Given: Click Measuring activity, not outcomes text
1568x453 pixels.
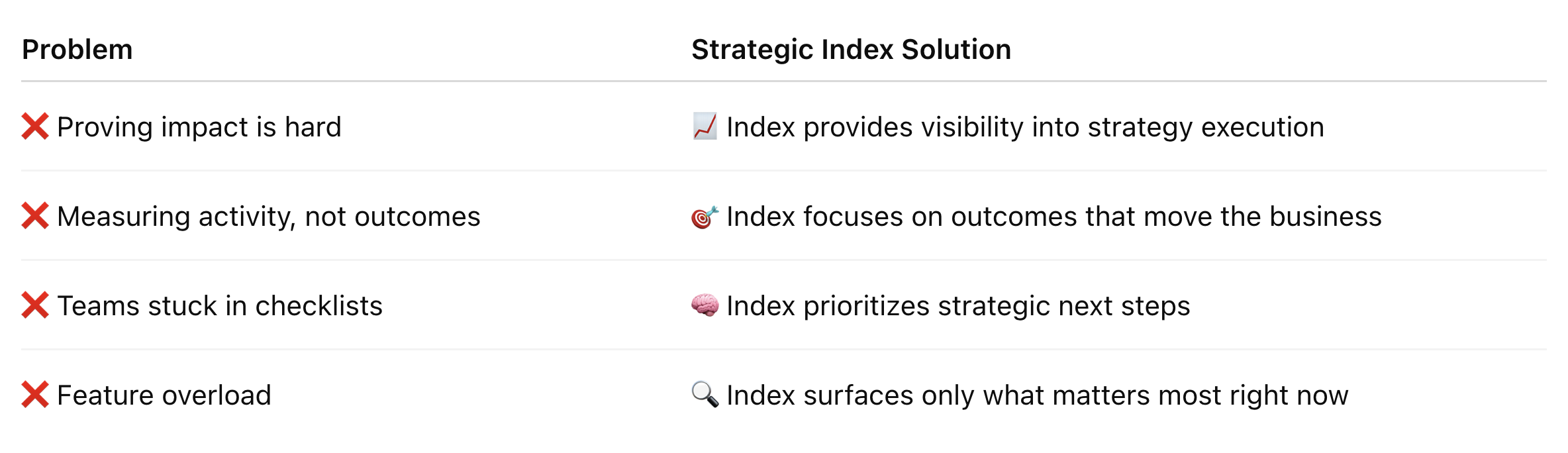Looking at the screenshot, I should [x=269, y=217].
